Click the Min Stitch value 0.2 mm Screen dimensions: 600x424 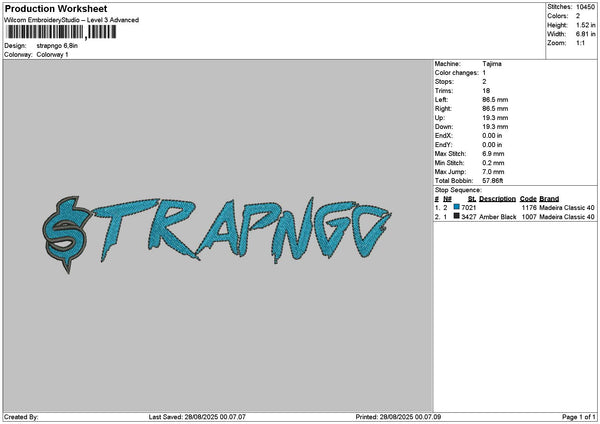493,163
